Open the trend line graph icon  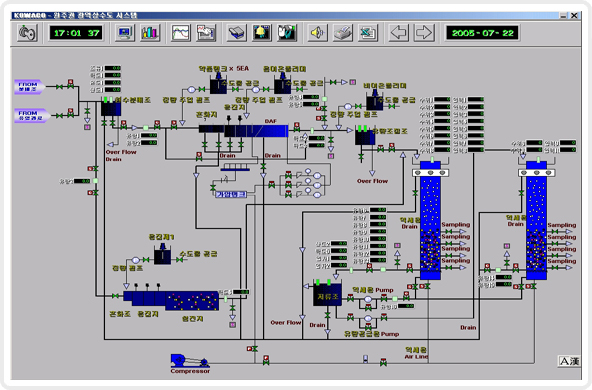click(x=180, y=32)
